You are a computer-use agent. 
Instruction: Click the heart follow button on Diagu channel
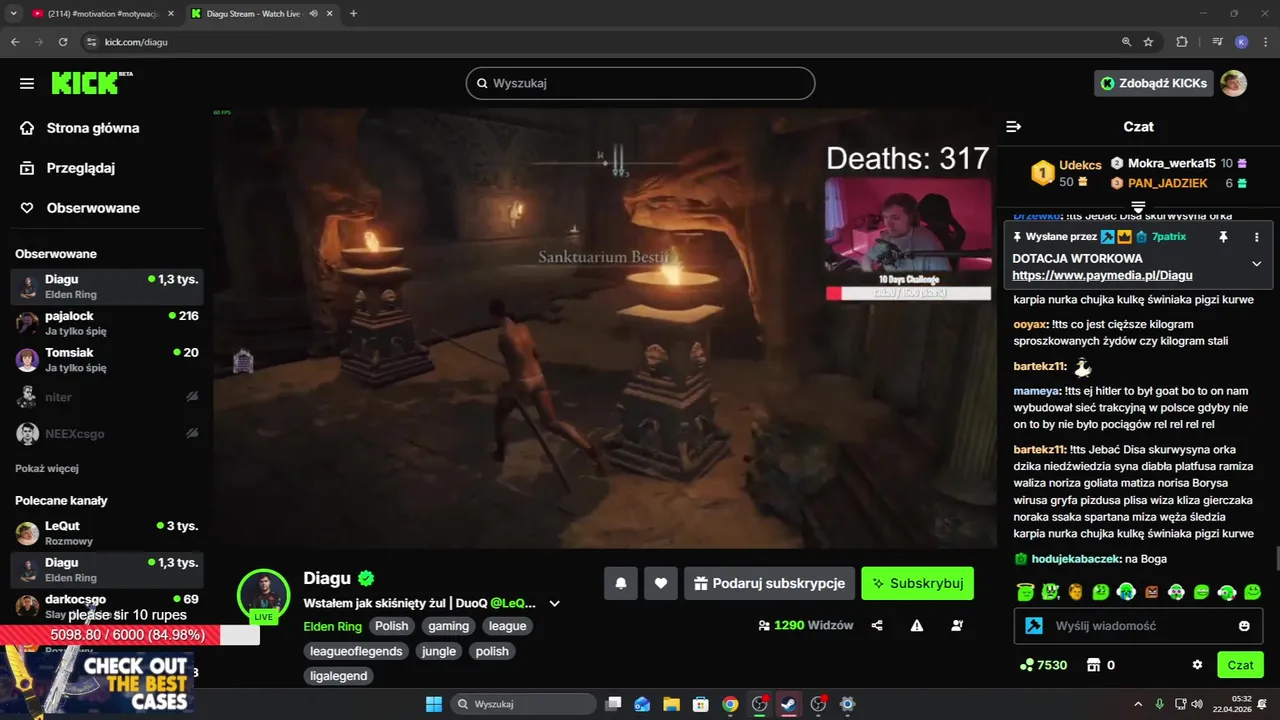[661, 583]
